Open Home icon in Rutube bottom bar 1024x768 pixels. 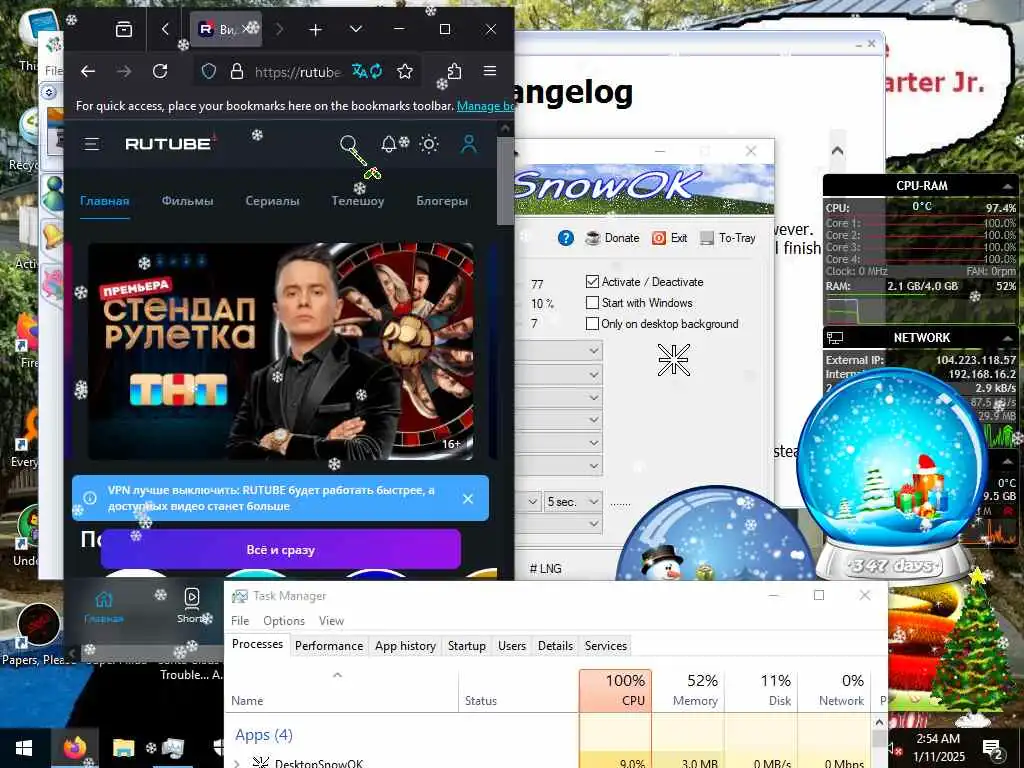104,605
